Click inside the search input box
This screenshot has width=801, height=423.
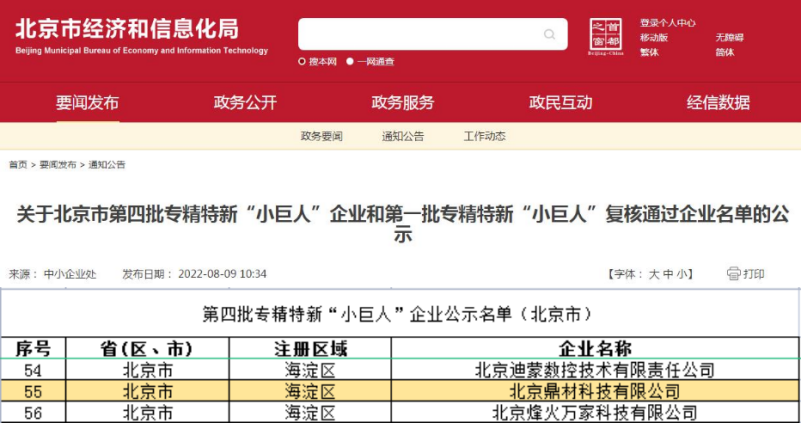pyautogui.click(x=420, y=35)
